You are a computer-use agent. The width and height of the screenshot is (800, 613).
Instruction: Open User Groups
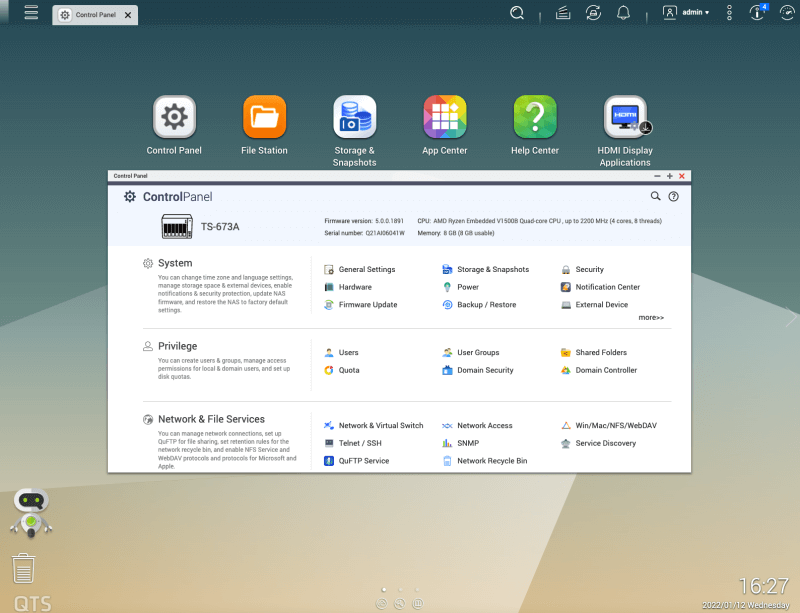[x=471, y=353]
